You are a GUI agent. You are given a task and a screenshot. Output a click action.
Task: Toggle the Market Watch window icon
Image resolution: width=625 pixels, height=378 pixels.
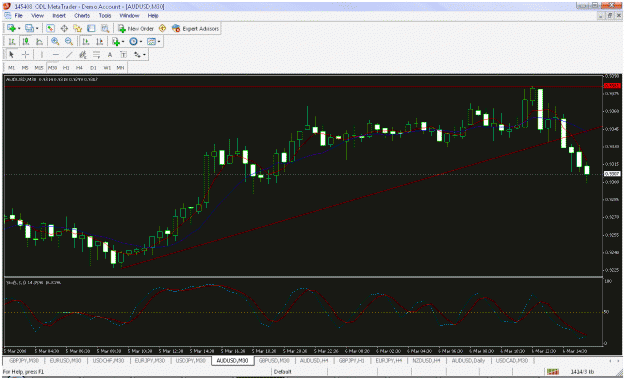50,28
